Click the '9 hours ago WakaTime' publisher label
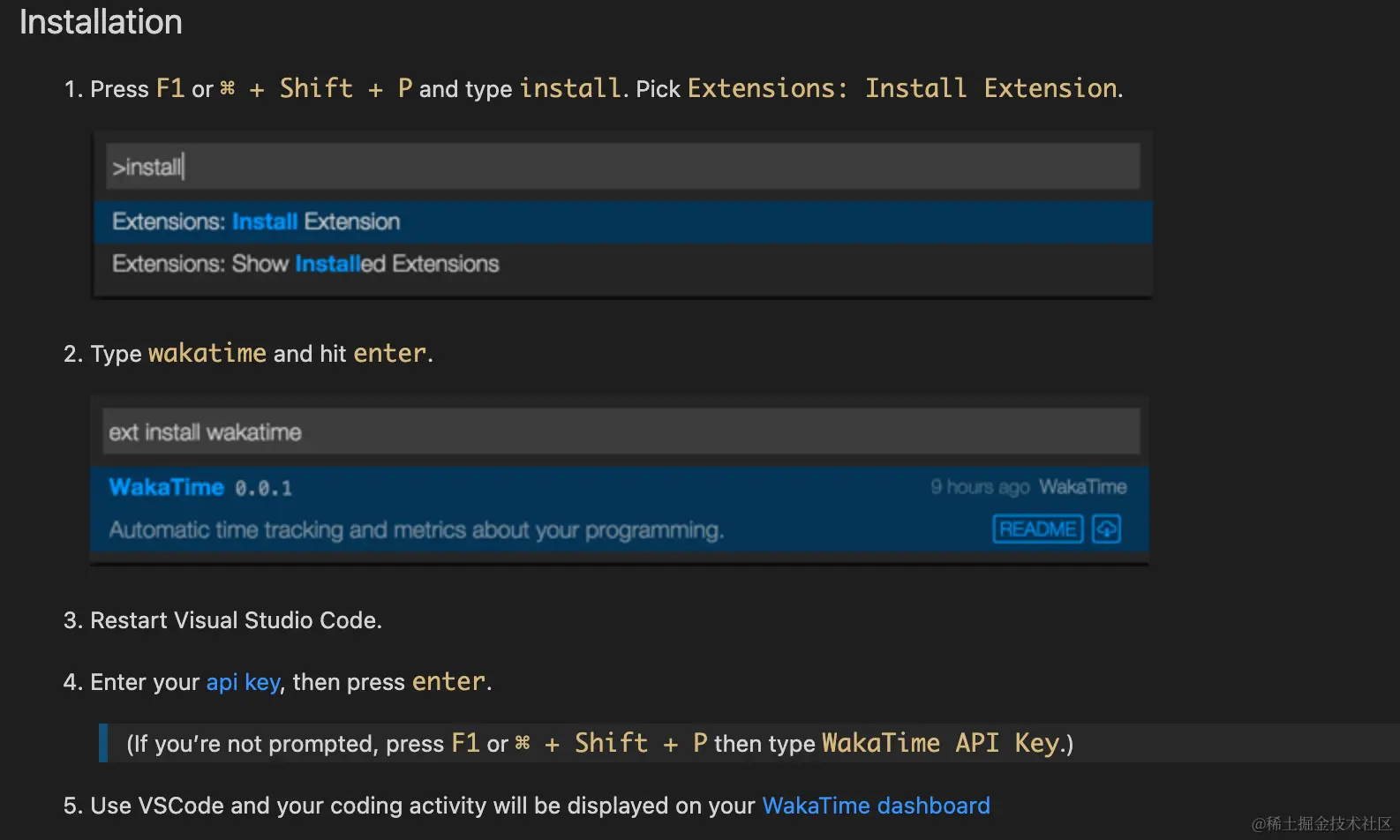 click(1028, 487)
